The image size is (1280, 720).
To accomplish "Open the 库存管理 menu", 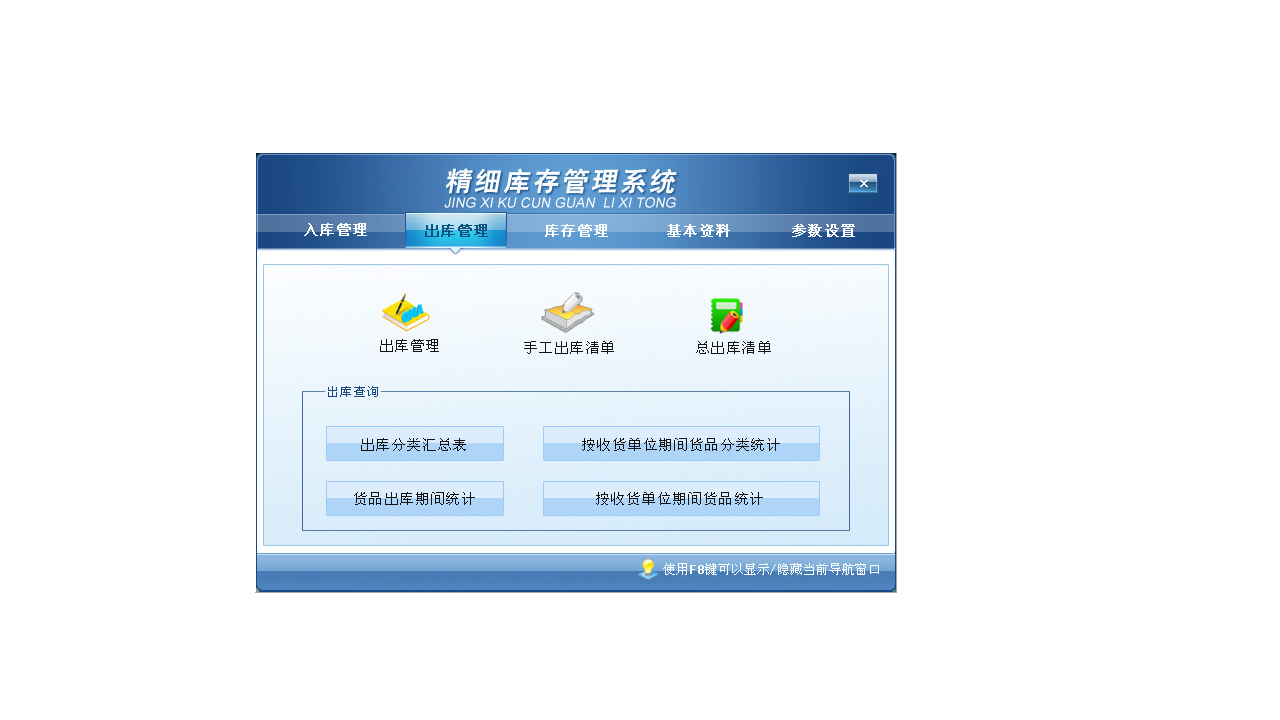I will pyautogui.click(x=575, y=230).
